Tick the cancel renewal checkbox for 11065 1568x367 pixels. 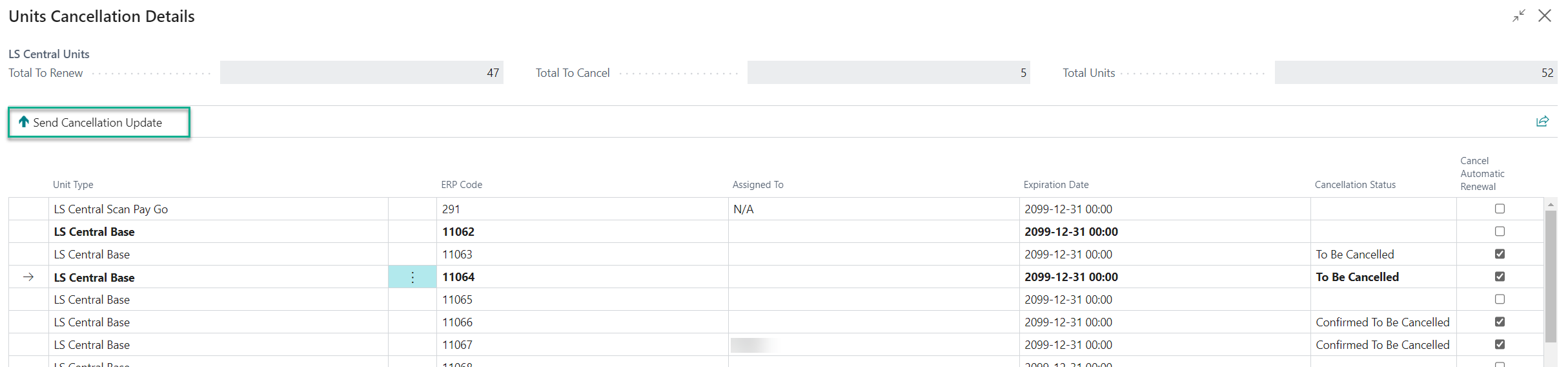pos(1500,299)
